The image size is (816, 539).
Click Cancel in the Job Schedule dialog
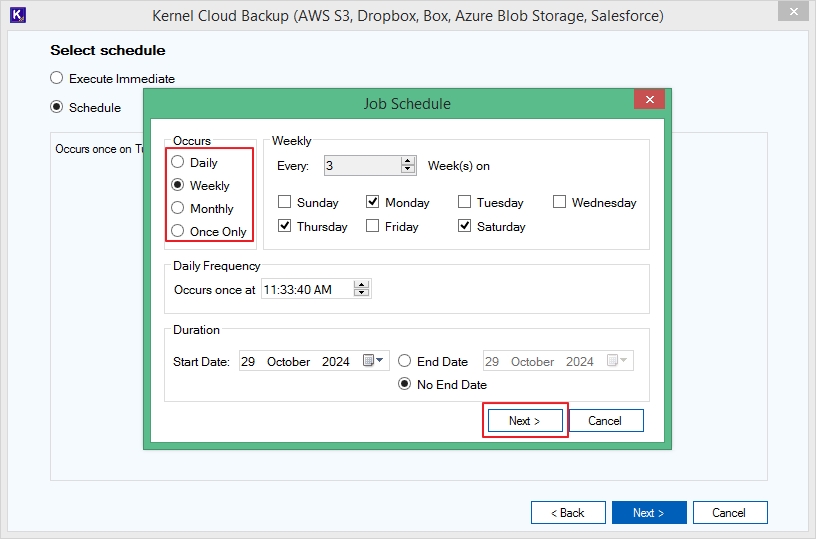606,420
